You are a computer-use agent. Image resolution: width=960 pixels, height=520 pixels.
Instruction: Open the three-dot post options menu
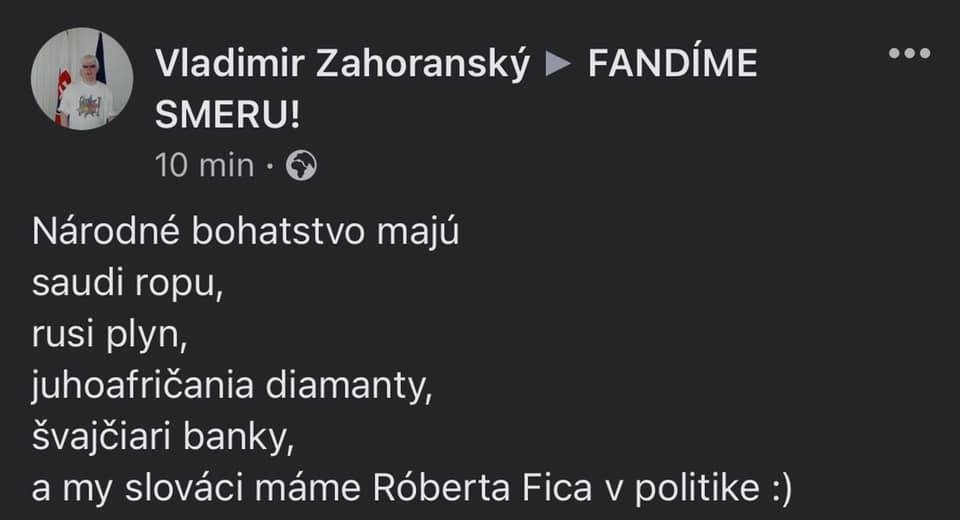(x=909, y=54)
